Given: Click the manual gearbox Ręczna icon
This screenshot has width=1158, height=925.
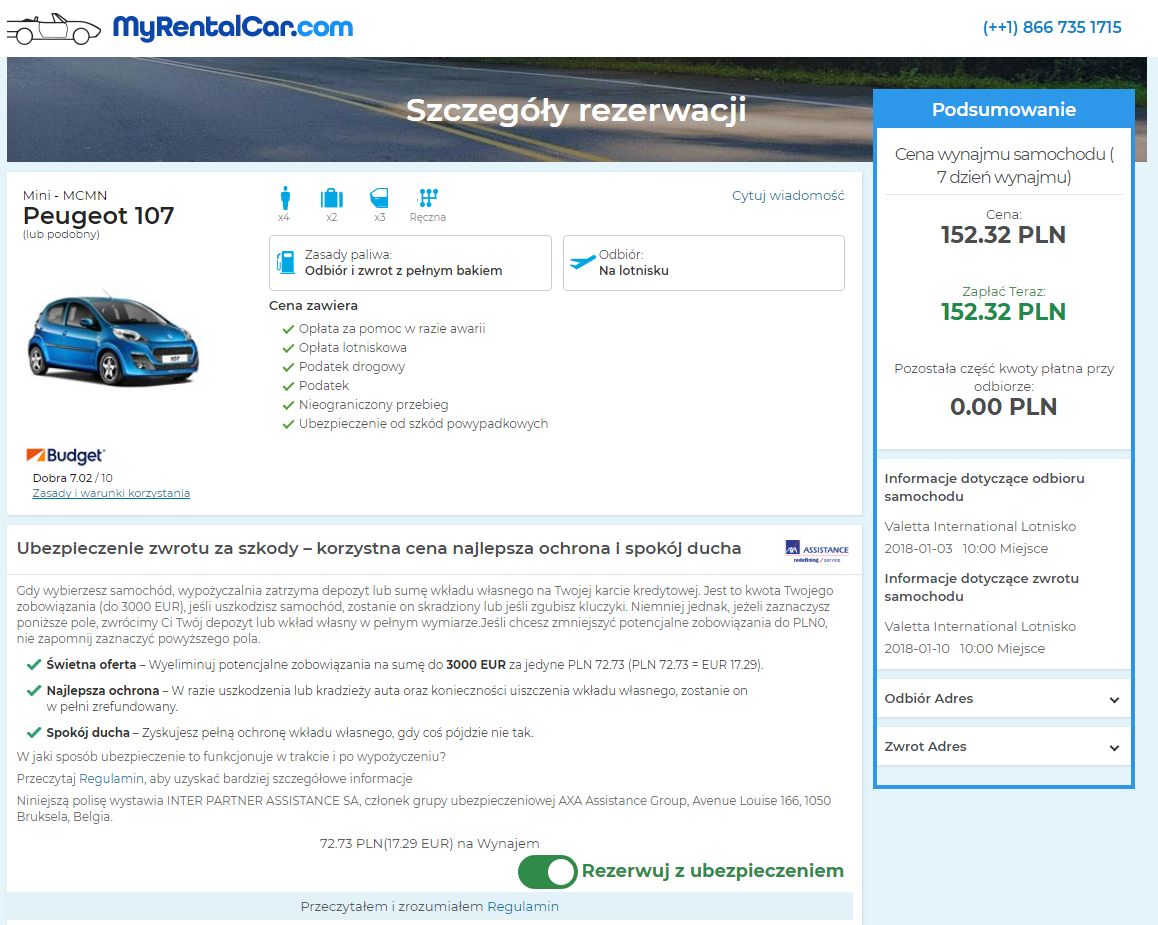Looking at the screenshot, I should 428,197.
